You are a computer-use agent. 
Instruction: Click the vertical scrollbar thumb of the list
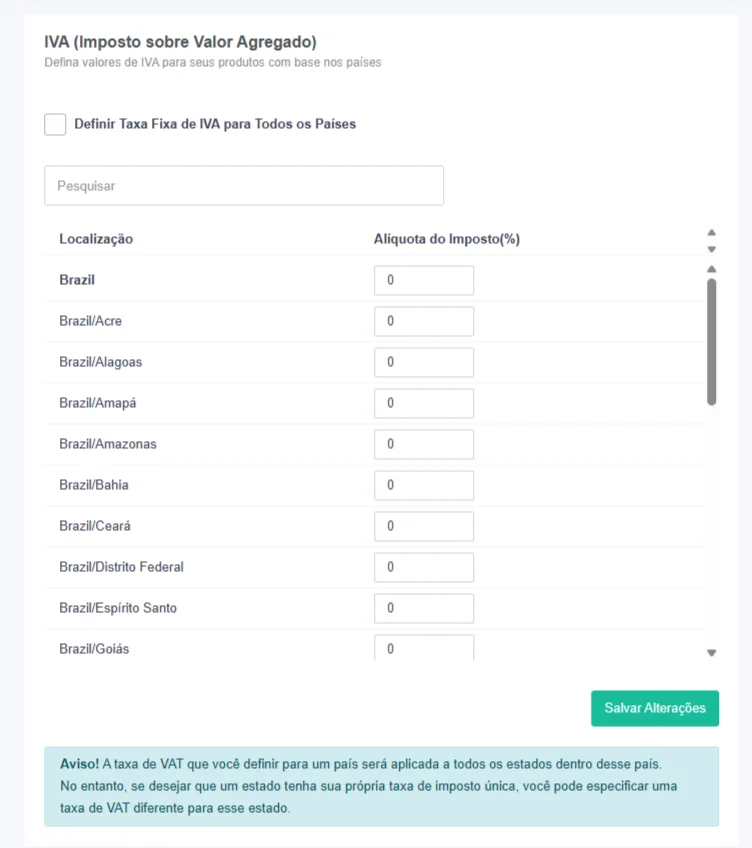coord(711,342)
